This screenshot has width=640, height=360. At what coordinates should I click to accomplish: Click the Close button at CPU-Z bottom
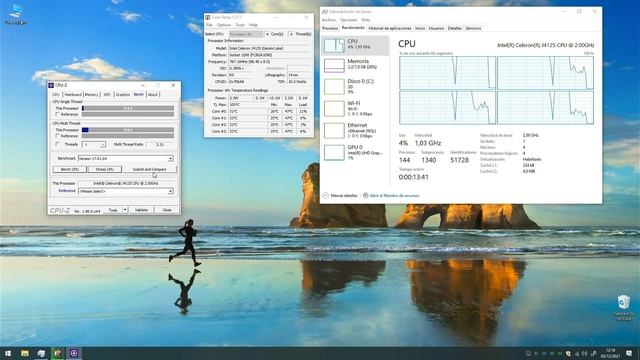click(x=167, y=210)
